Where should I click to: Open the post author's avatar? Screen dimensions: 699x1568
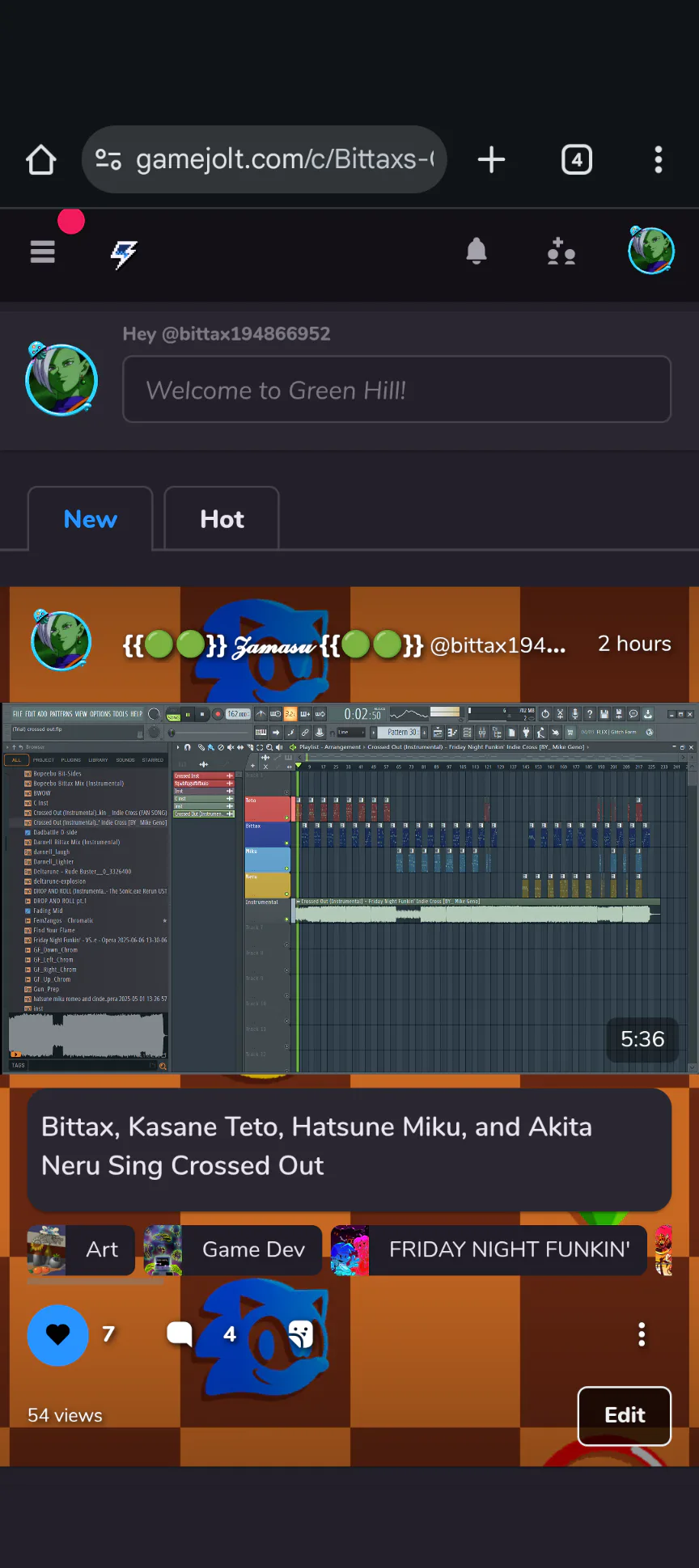pyautogui.click(x=61, y=640)
